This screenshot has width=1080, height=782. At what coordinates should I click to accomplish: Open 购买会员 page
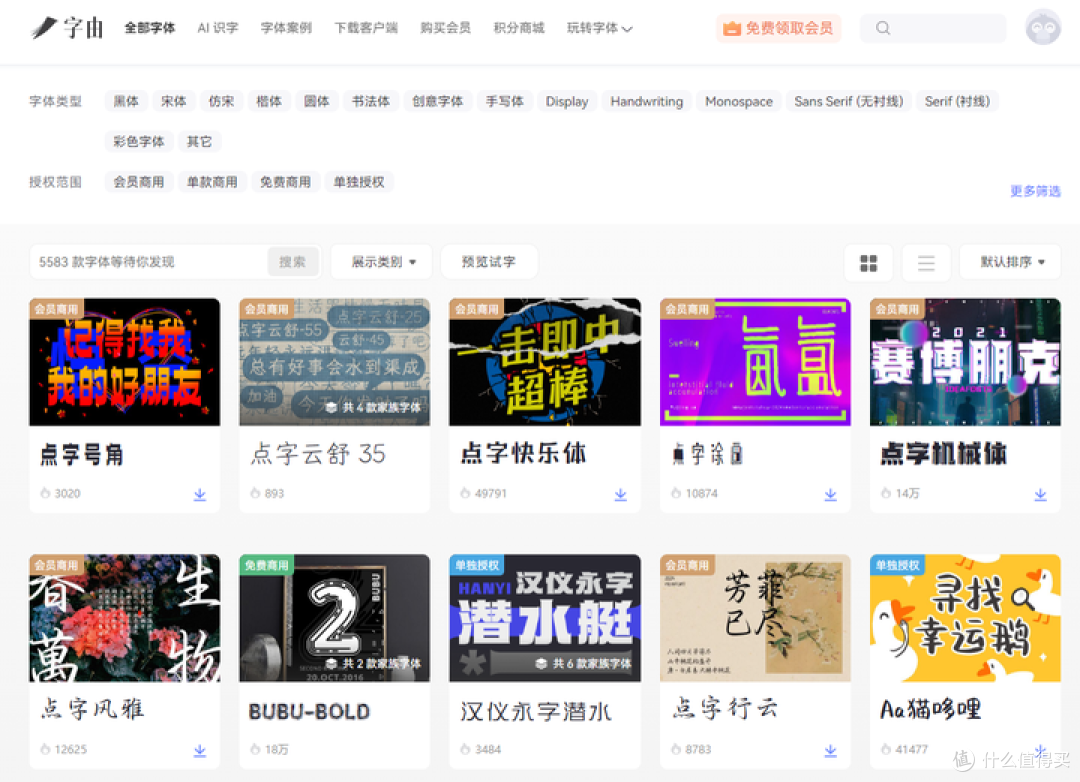(x=446, y=28)
